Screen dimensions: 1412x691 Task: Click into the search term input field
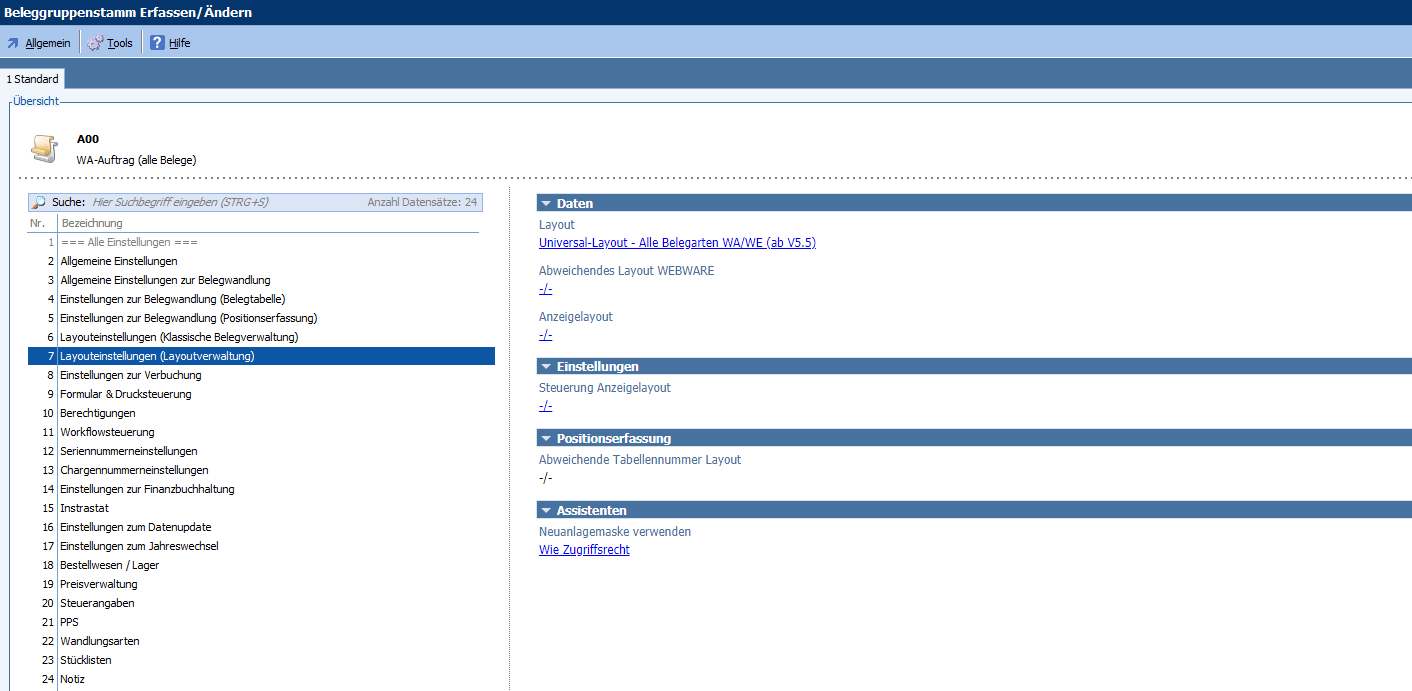point(220,202)
